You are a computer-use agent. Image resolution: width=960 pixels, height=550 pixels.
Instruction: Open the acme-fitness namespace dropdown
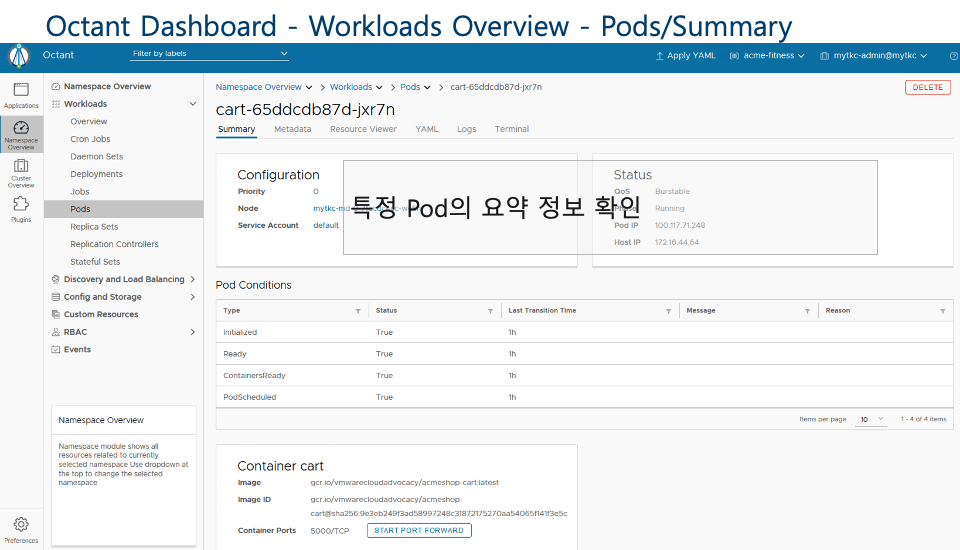pyautogui.click(x=767, y=56)
